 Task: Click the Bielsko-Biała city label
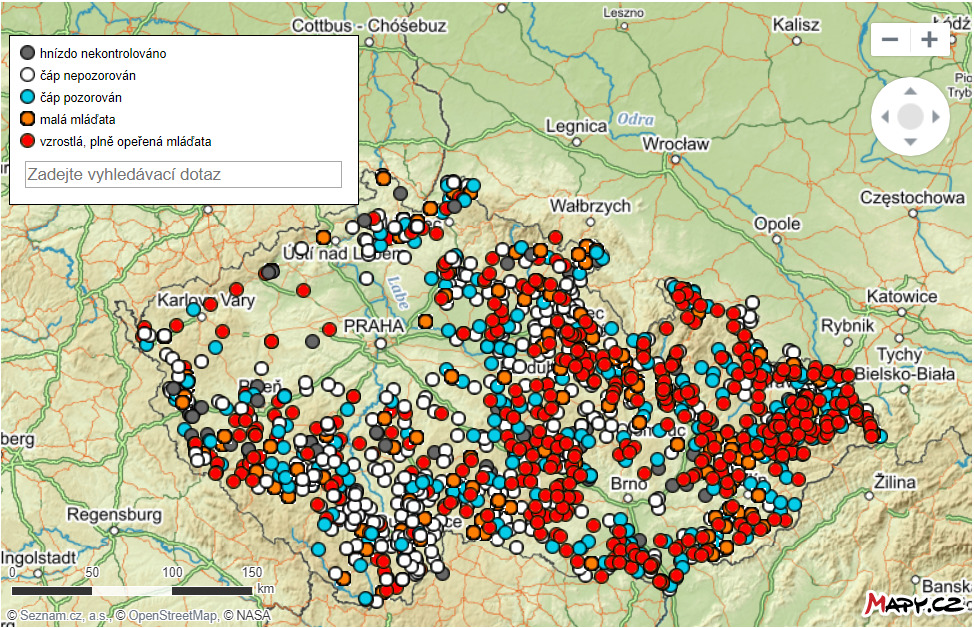point(904,374)
